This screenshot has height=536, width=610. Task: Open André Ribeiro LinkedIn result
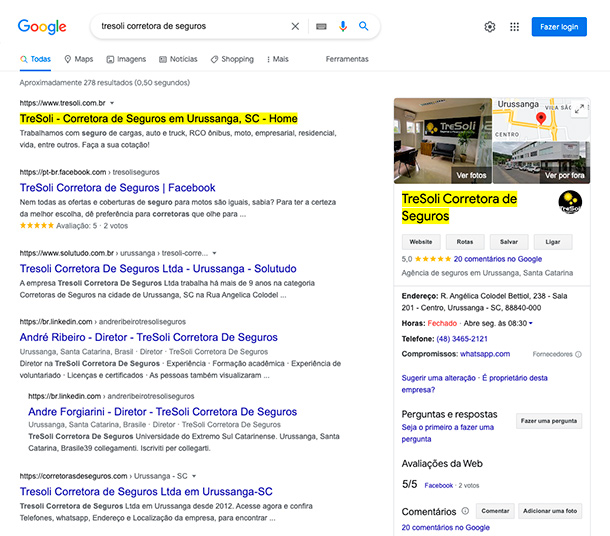point(149,337)
